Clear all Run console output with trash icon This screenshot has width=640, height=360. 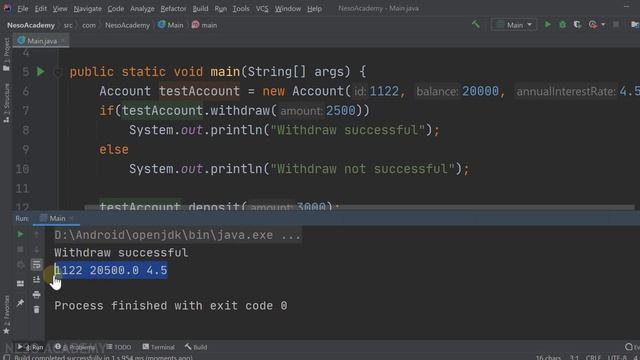click(36, 310)
